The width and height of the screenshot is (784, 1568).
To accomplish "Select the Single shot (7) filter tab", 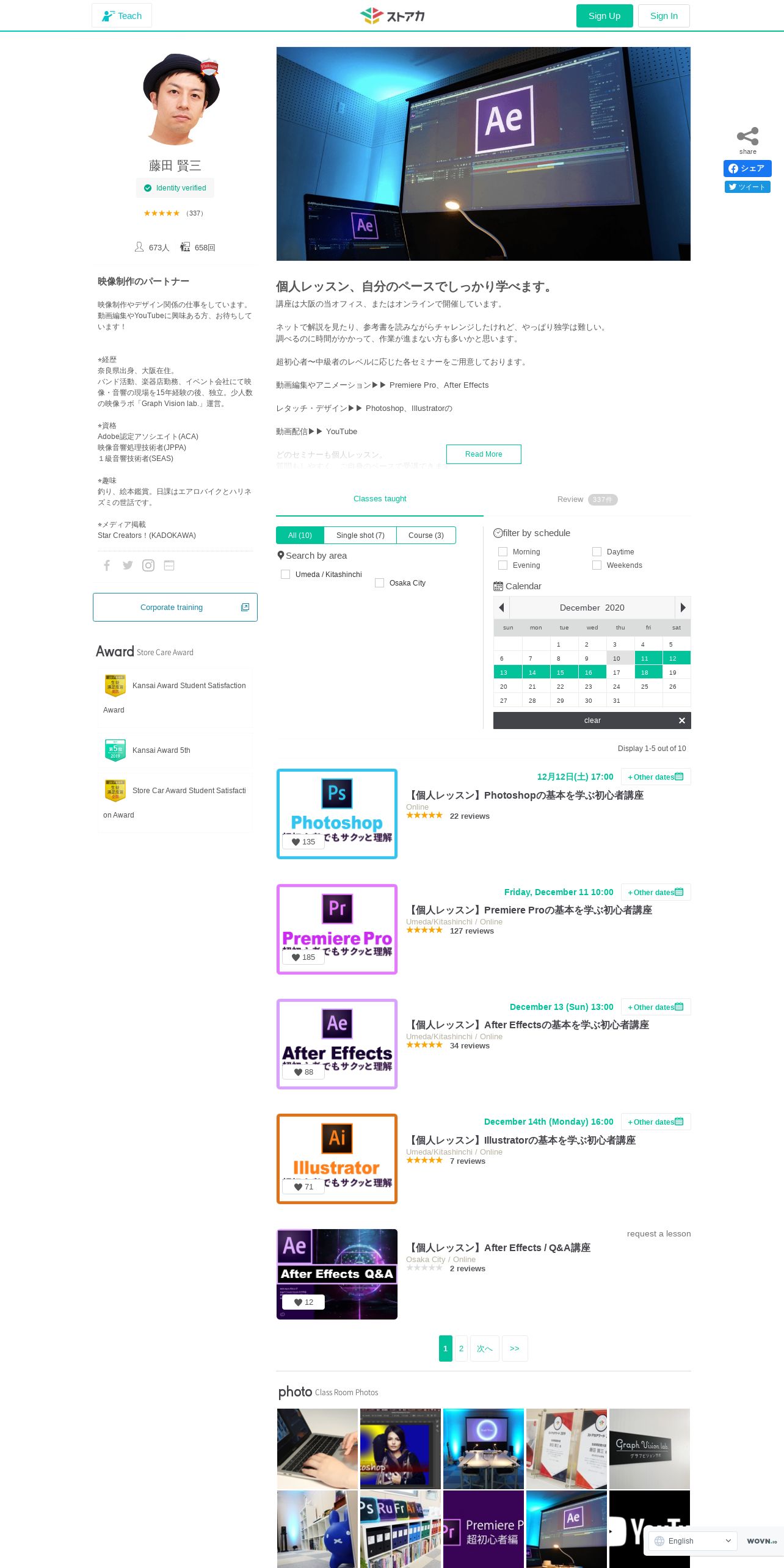I will 360,535.
